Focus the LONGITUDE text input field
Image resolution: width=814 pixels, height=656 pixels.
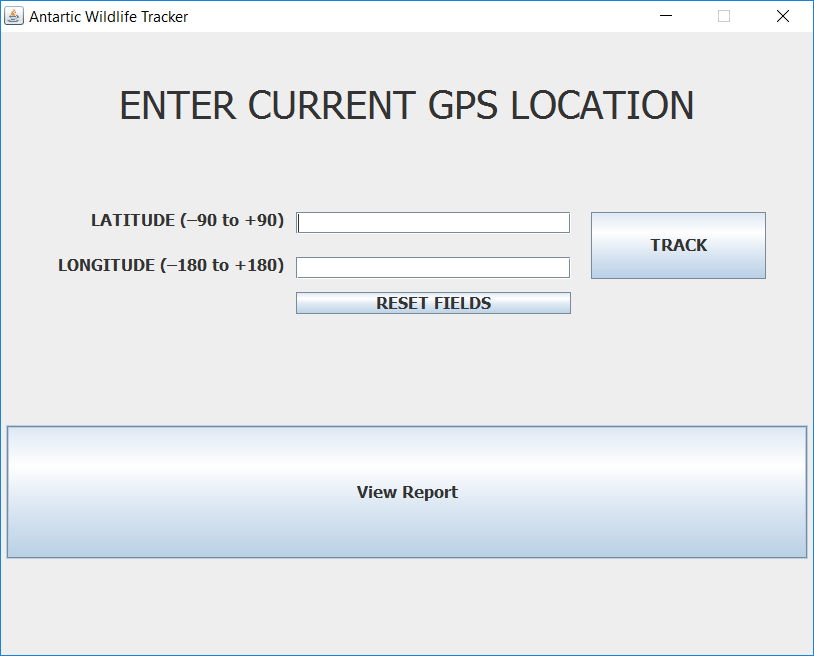pyautogui.click(x=433, y=267)
